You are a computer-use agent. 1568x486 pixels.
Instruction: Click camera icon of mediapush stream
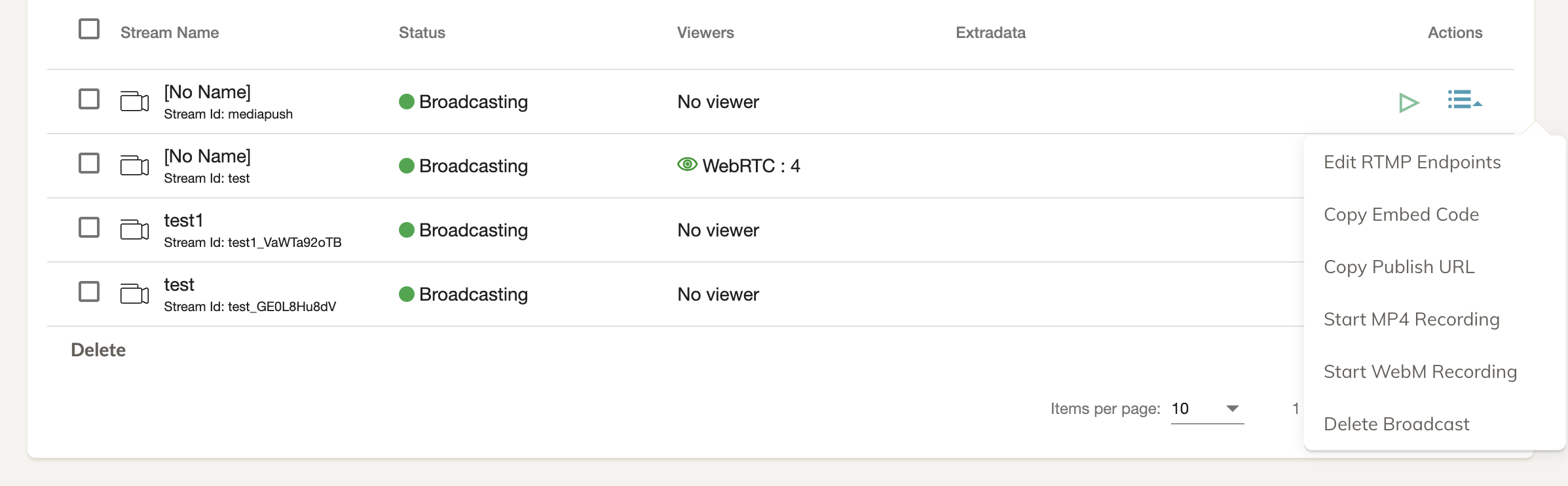coord(134,102)
